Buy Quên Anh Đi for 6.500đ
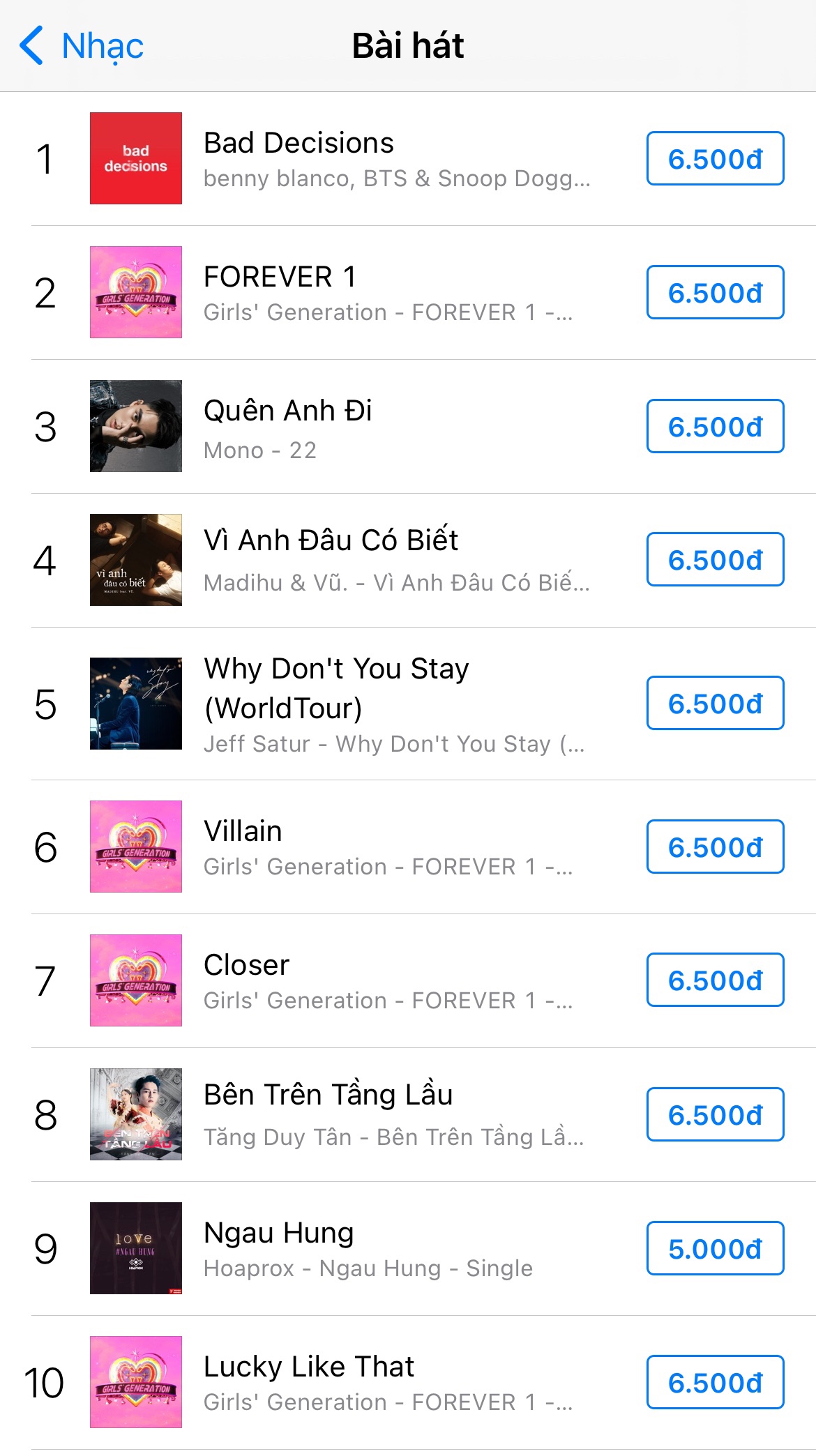This screenshot has width=816, height=1456. click(x=715, y=427)
